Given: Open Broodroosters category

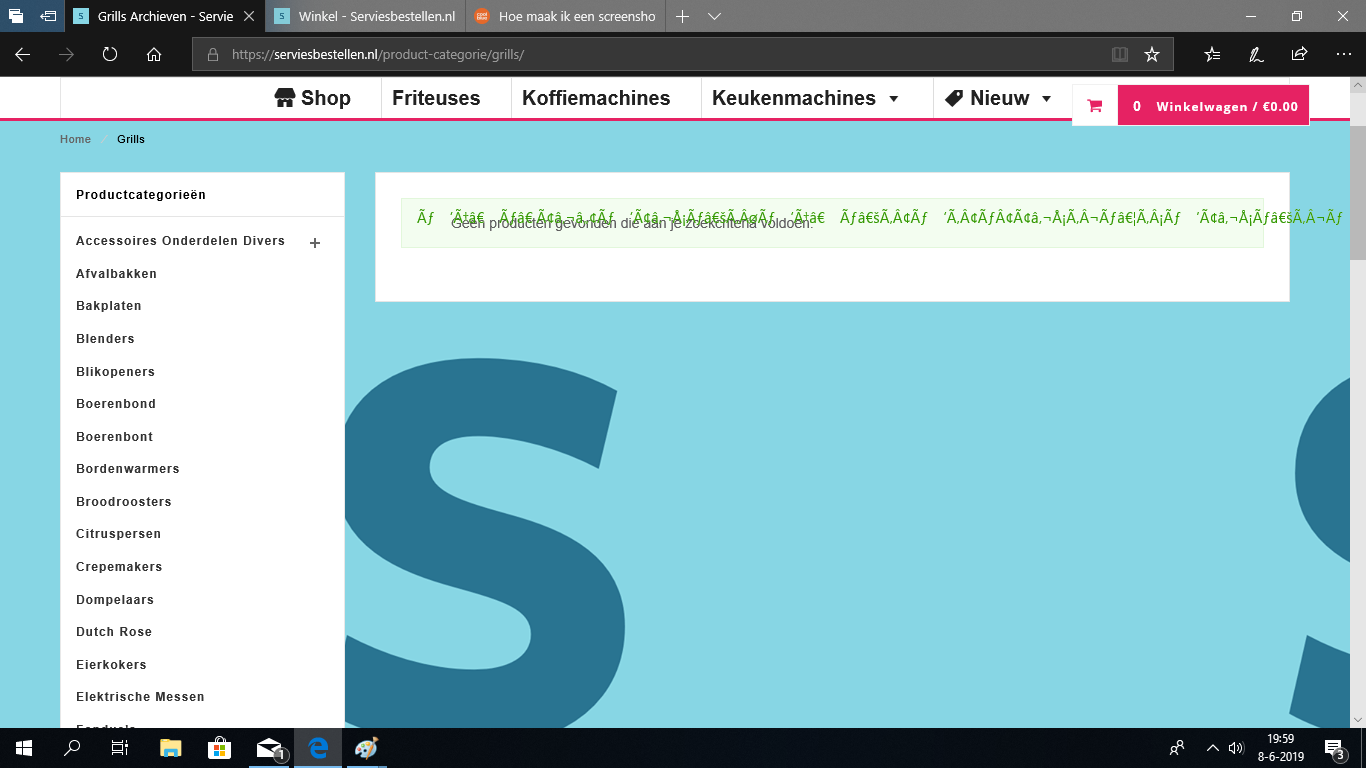Looking at the screenshot, I should [124, 502].
